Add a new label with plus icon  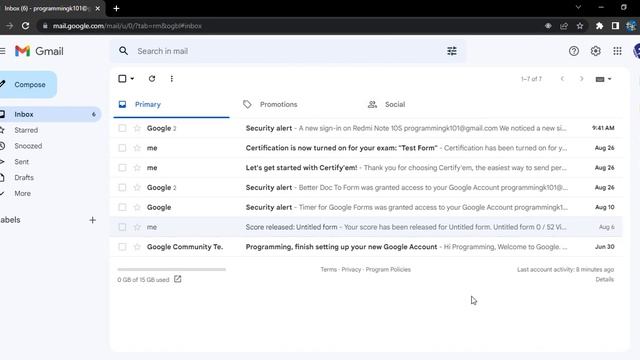pos(93,220)
